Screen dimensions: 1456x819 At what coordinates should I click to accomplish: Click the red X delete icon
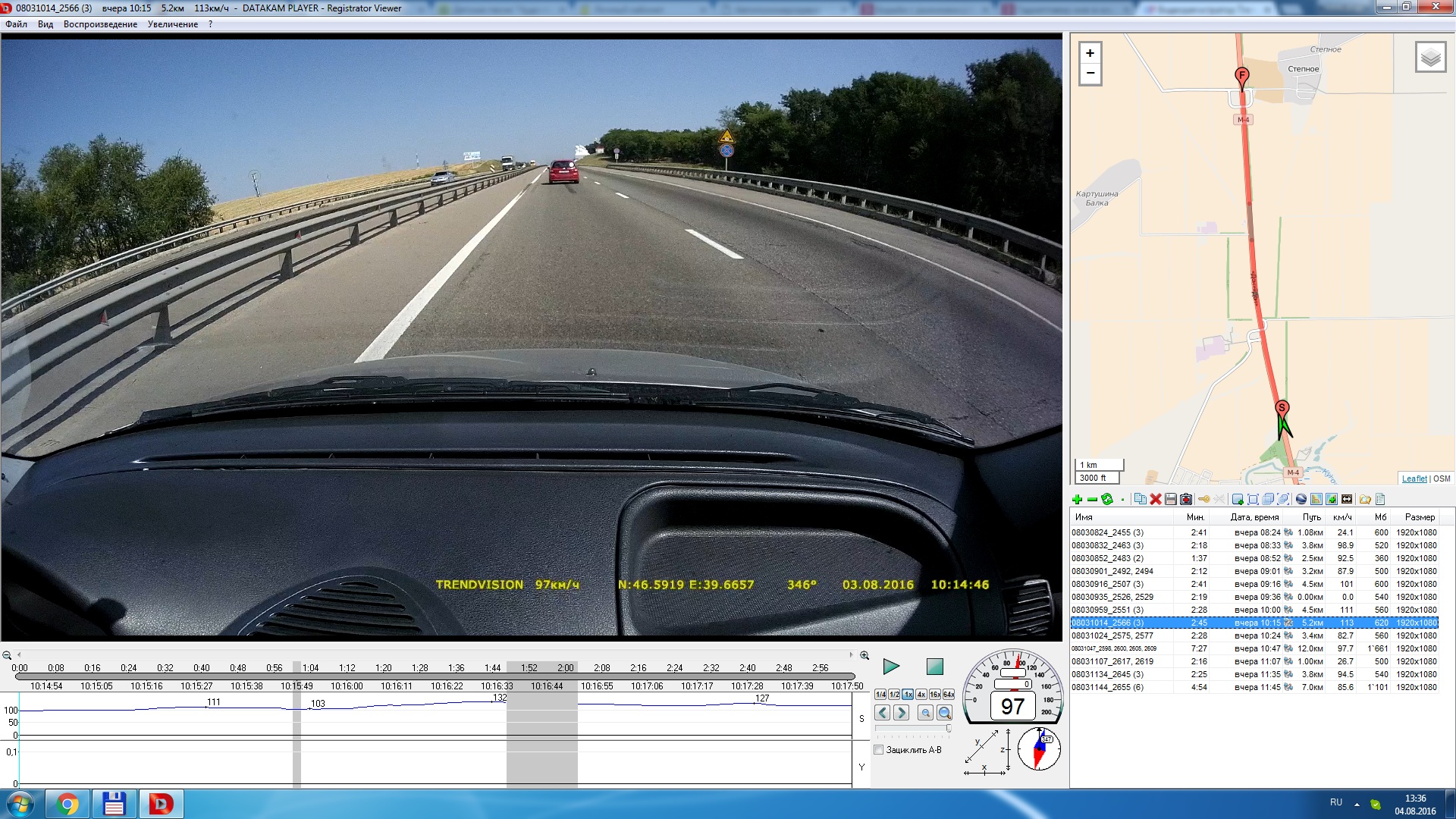click(1156, 499)
